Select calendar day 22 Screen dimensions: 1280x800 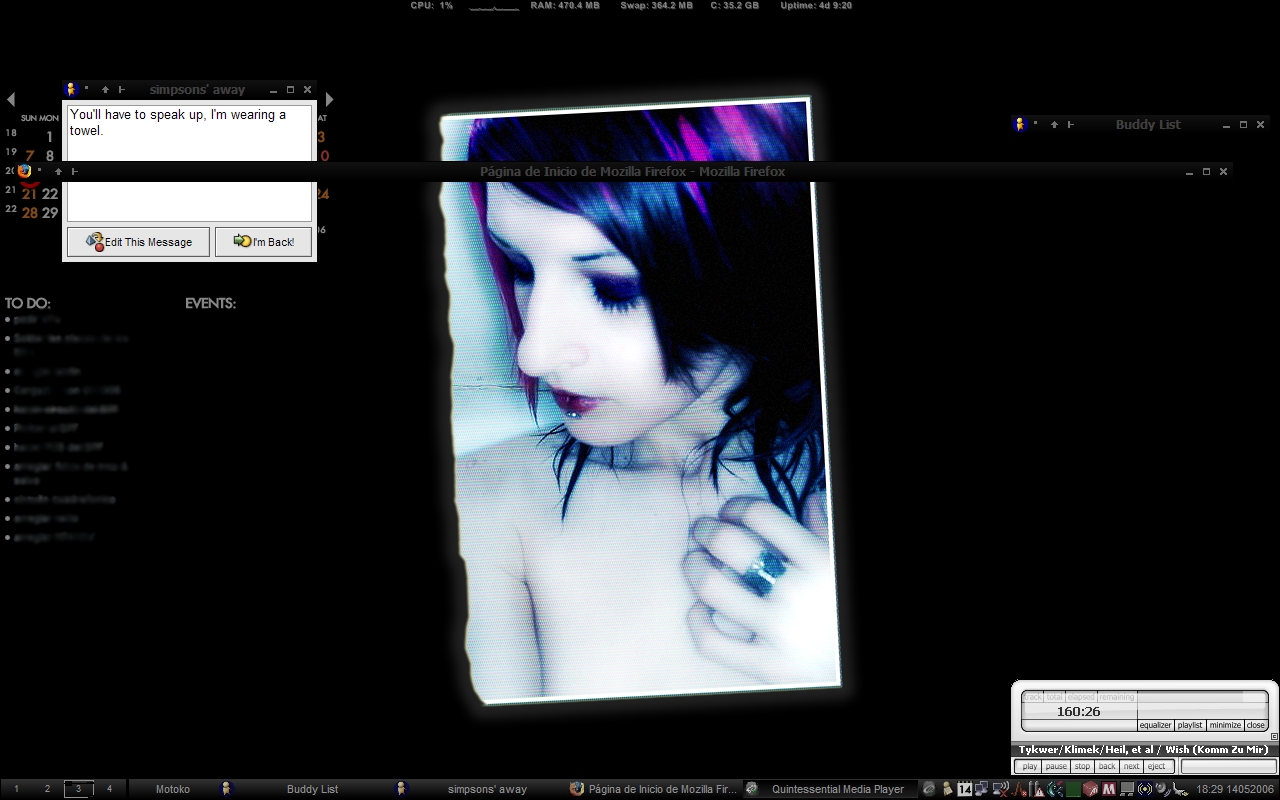(x=50, y=194)
